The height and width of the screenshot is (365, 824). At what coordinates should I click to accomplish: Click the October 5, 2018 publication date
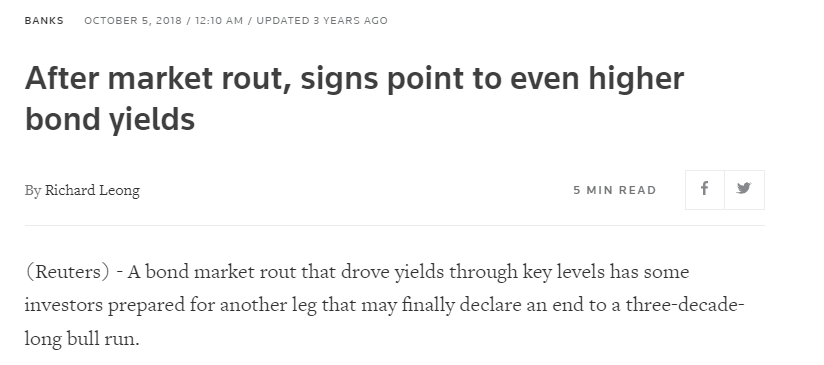click(x=133, y=20)
